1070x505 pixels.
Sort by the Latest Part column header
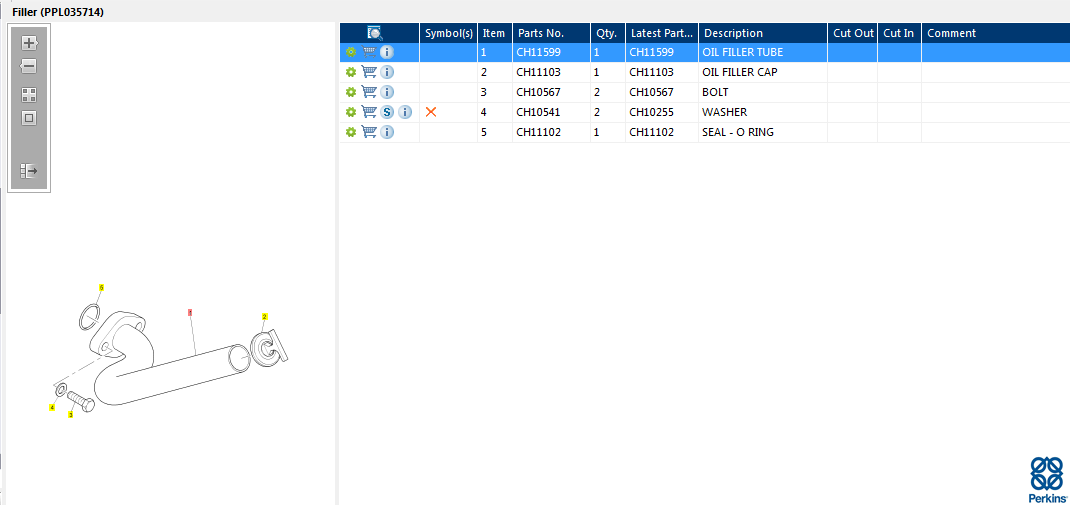click(662, 33)
